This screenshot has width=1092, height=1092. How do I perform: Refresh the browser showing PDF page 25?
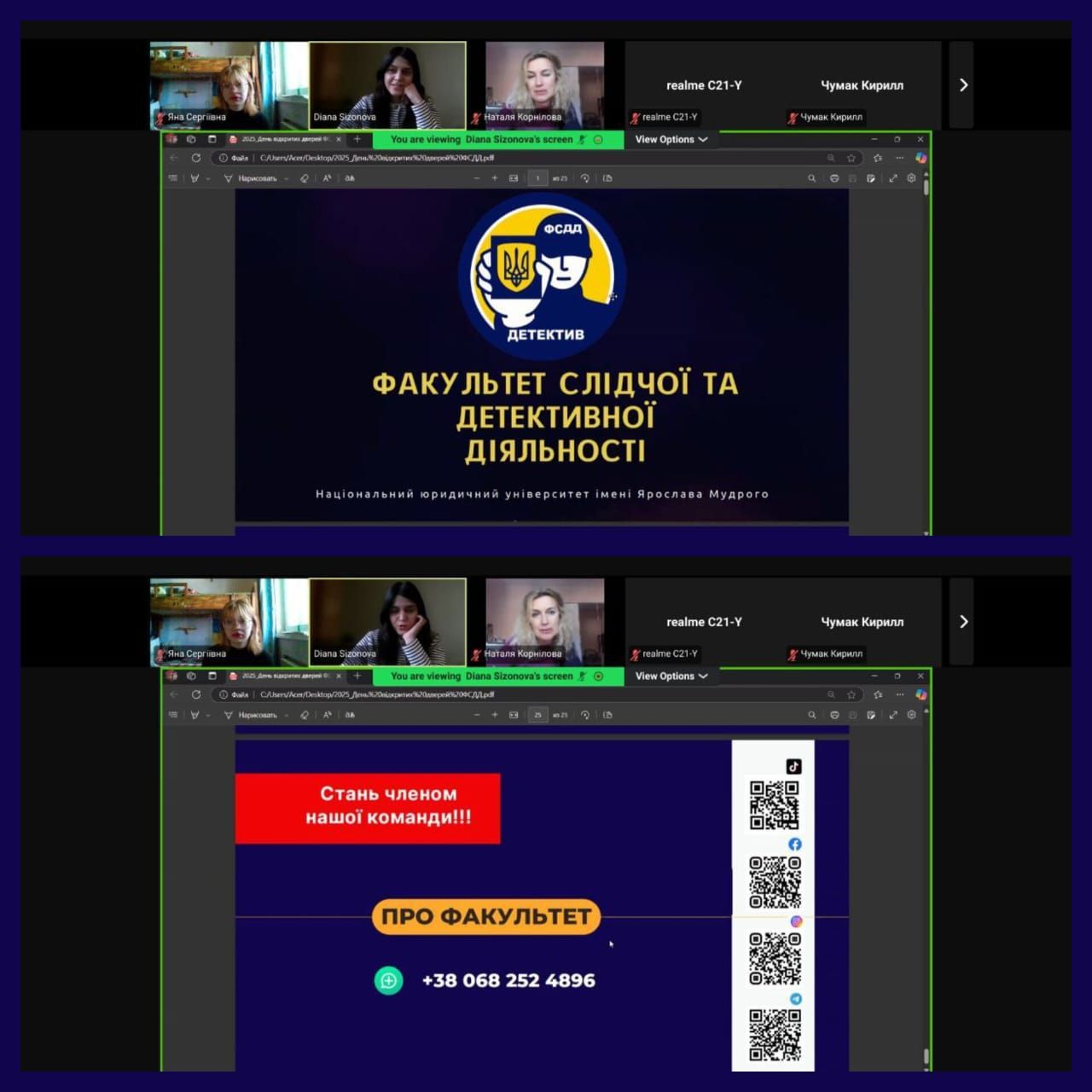tap(196, 694)
